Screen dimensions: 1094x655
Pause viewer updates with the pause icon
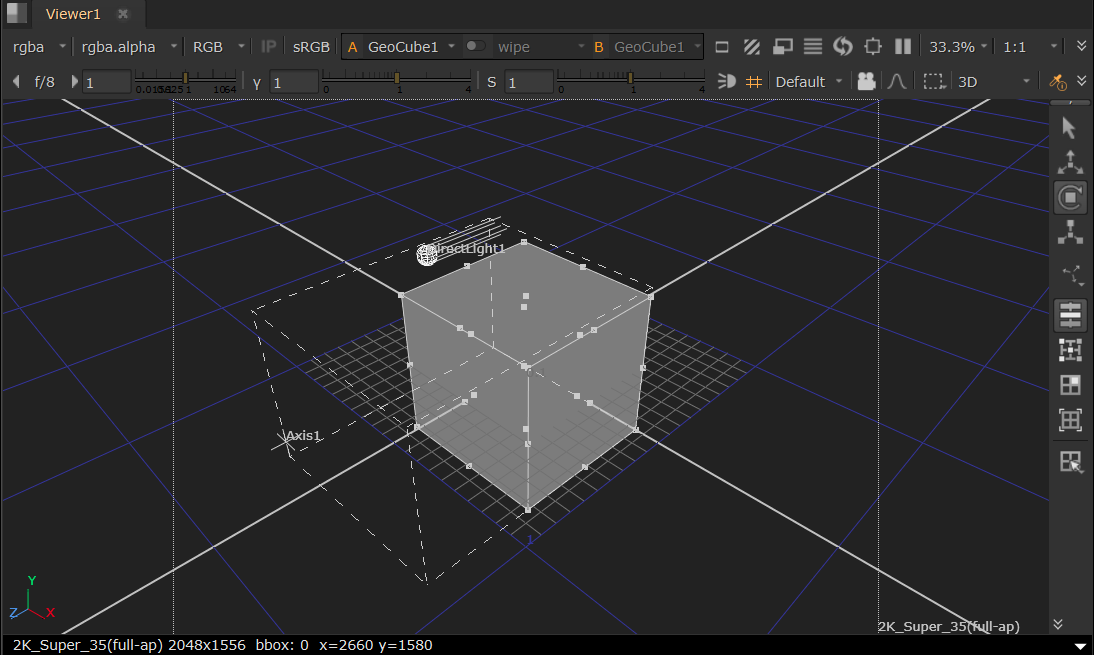(x=903, y=47)
